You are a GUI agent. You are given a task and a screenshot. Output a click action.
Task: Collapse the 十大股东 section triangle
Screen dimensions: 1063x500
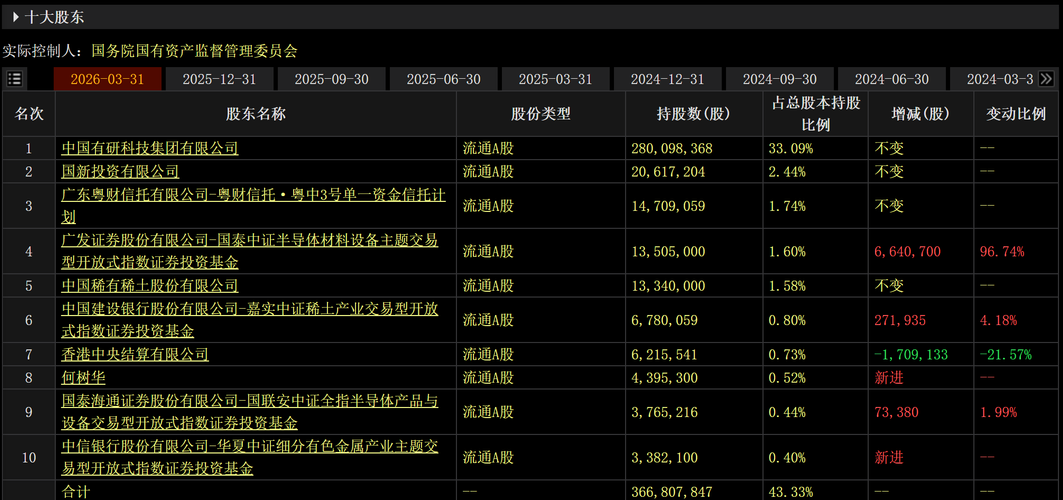[16, 18]
